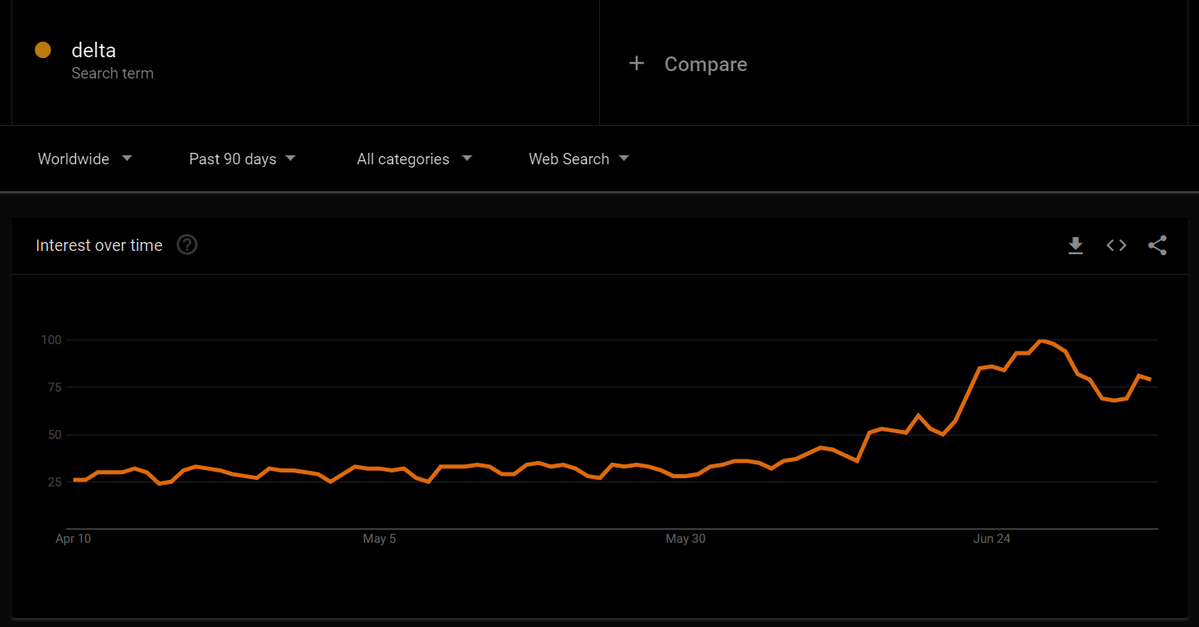Click the orange delta color dot
1199x627 pixels.
coord(43,50)
